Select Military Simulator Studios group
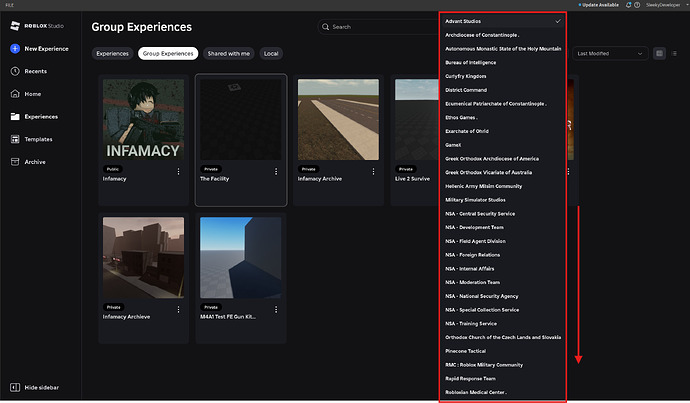Screen dimensions: 690x403 click(x=503, y=200)
